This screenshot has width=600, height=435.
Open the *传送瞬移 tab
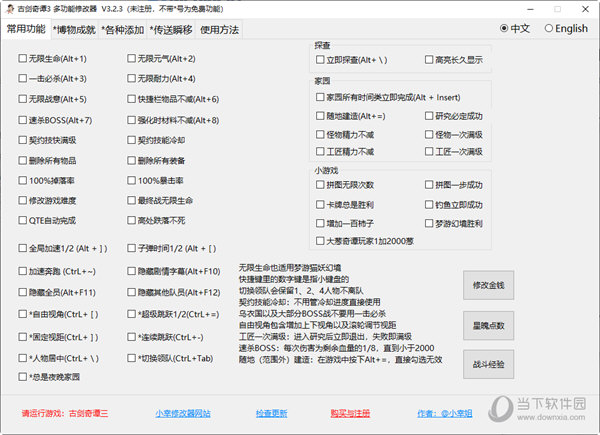[171, 29]
